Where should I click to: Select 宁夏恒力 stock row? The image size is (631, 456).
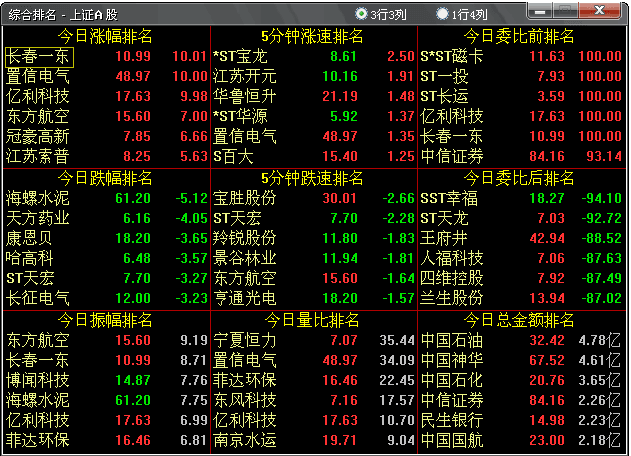(313, 340)
